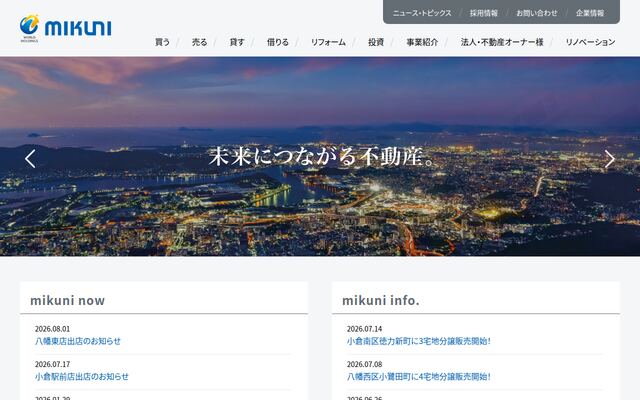Open 小倉南区徳力新町に3宅地分譲販売開始 link
The height and width of the screenshot is (400, 640).
pyautogui.click(x=419, y=341)
